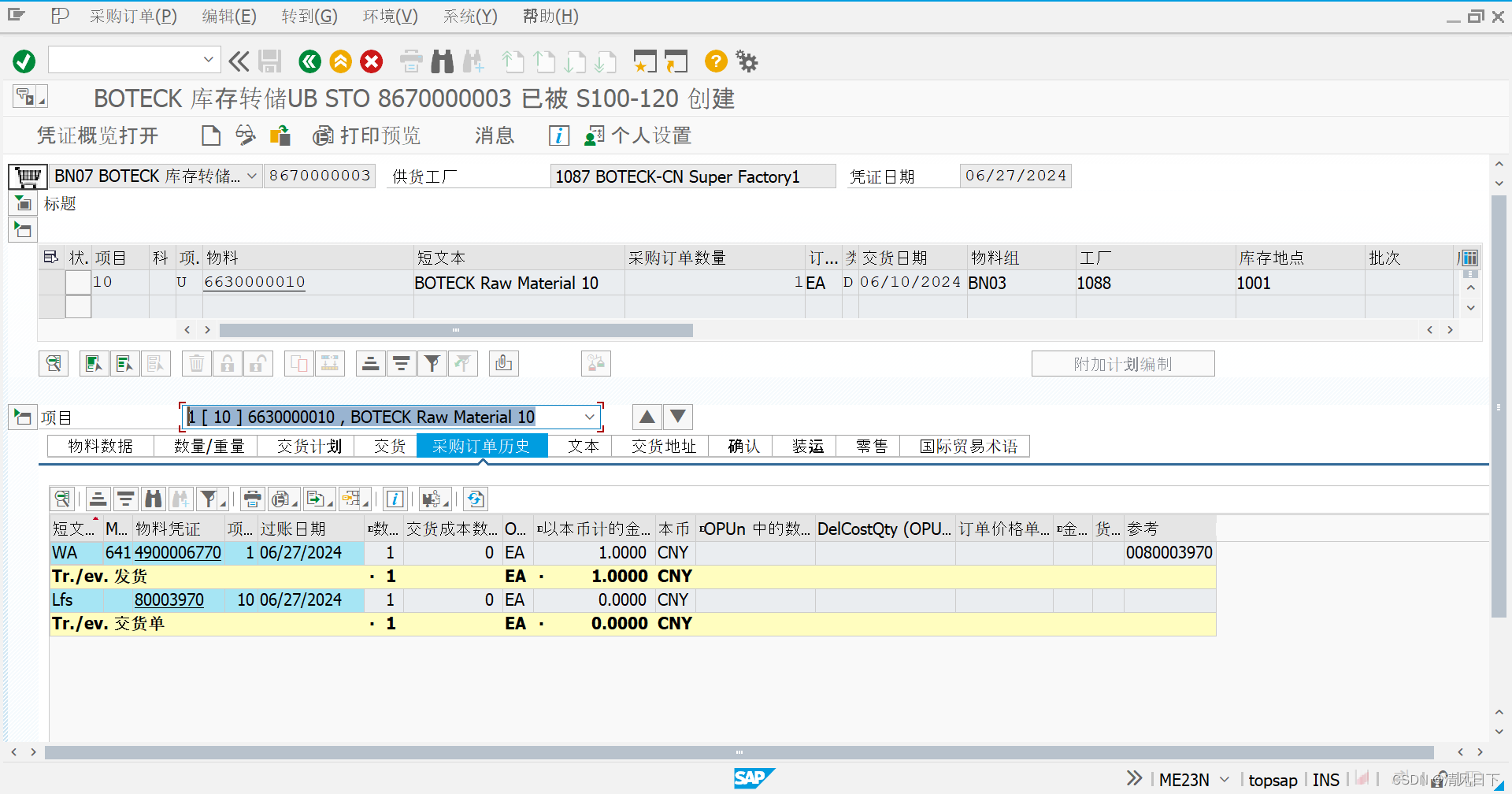Click the items table horizontal scrollbar
The image size is (1512, 794).
pyautogui.click(x=456, y=330)
